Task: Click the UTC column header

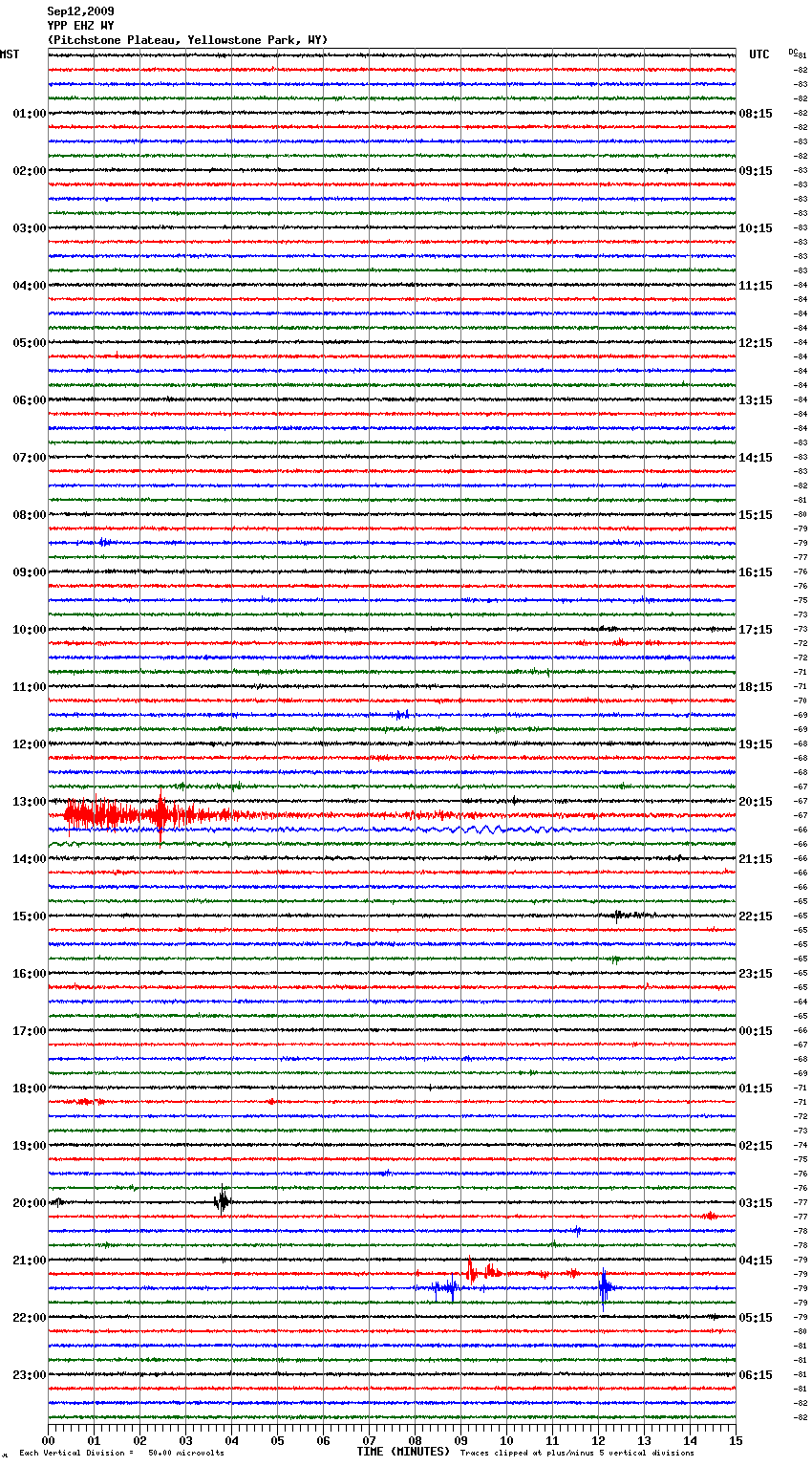Action: point(759,54)
